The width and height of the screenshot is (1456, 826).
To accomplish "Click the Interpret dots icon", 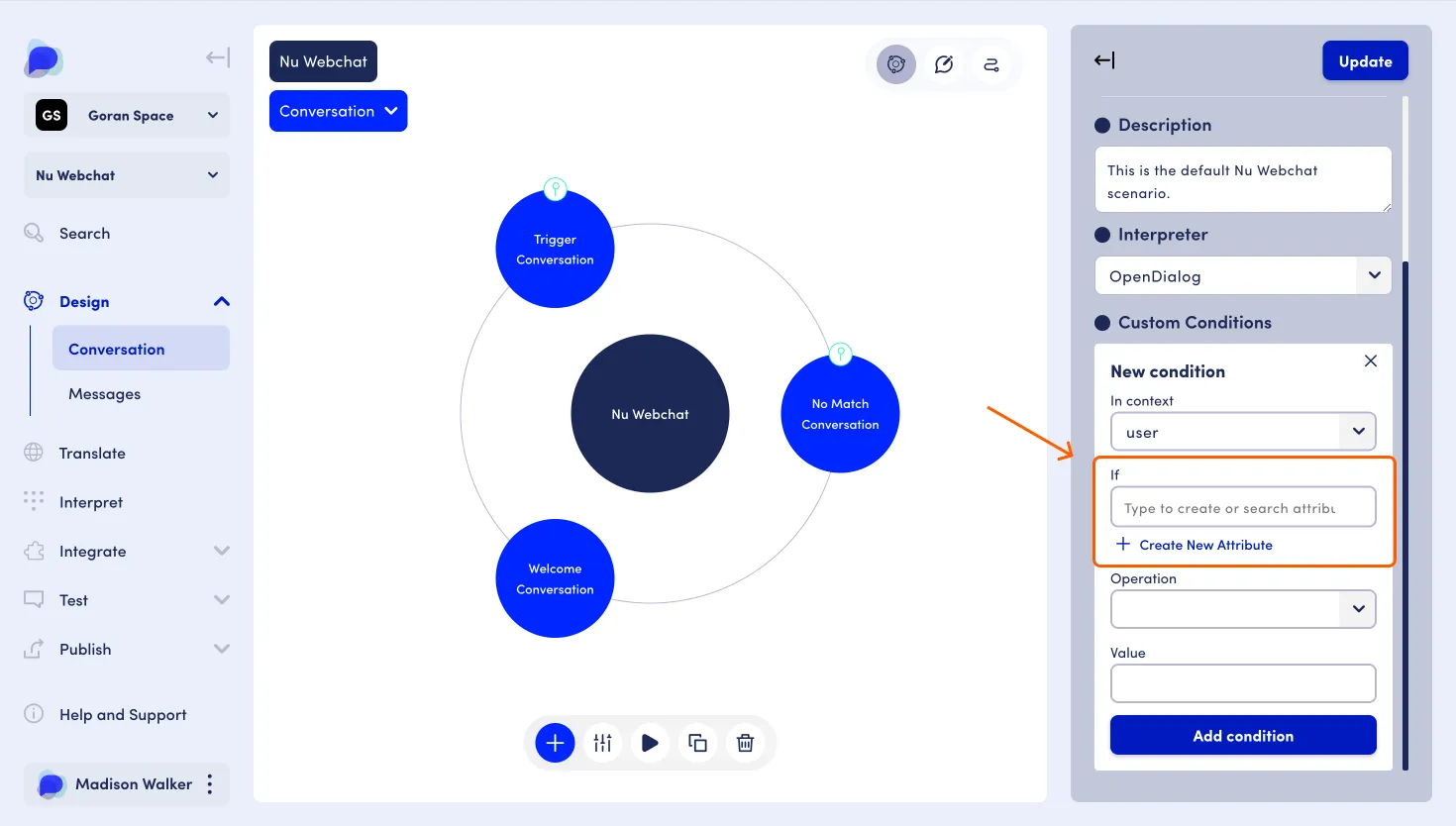I will (x=34, y=501).
